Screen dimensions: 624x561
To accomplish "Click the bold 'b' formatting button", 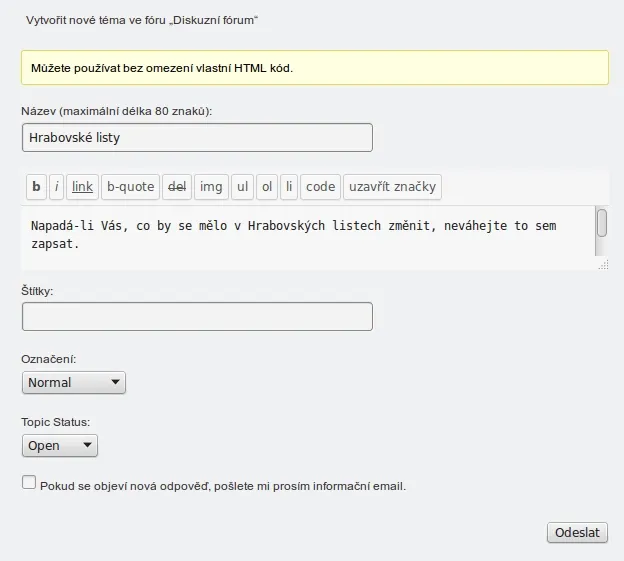I will [x=36, y=187].
